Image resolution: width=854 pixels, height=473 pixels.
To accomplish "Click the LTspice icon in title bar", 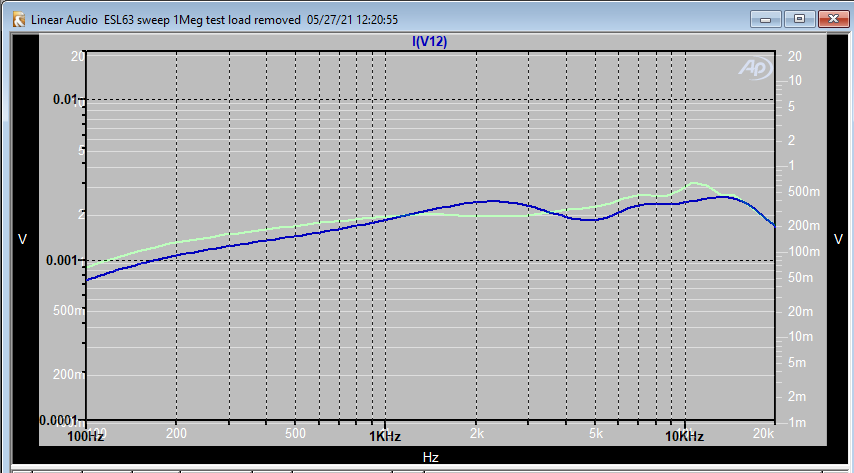I will (x=19, y=20).
